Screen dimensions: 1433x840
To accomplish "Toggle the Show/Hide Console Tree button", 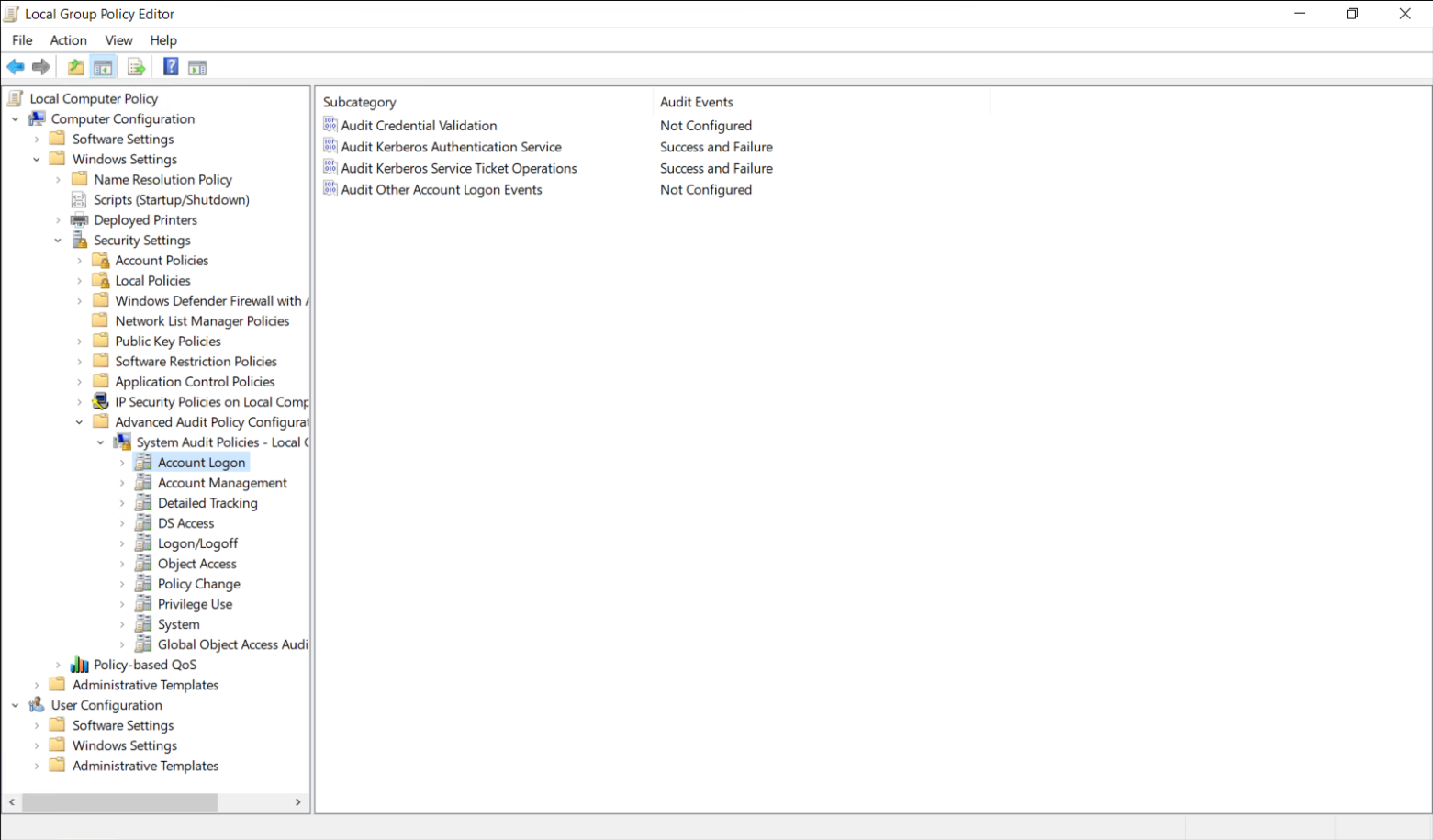I will coord(104,67).
